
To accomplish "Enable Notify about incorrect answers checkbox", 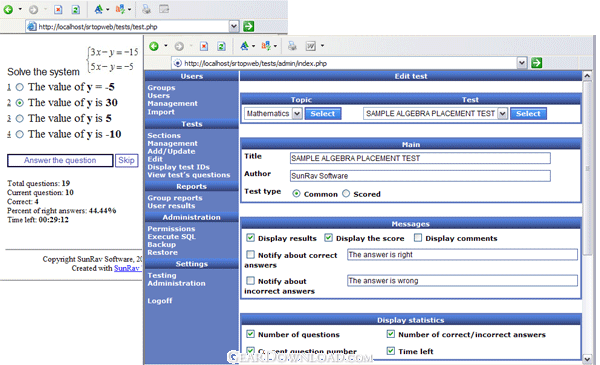I will click(250, 281).
